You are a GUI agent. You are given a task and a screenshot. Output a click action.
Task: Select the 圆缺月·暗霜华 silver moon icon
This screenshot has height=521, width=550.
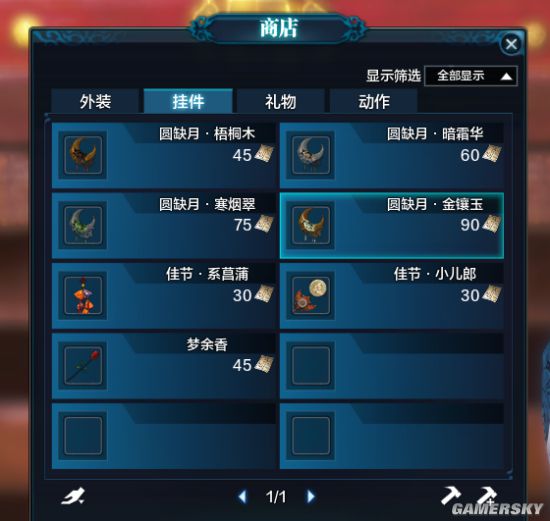click(311, 155)
